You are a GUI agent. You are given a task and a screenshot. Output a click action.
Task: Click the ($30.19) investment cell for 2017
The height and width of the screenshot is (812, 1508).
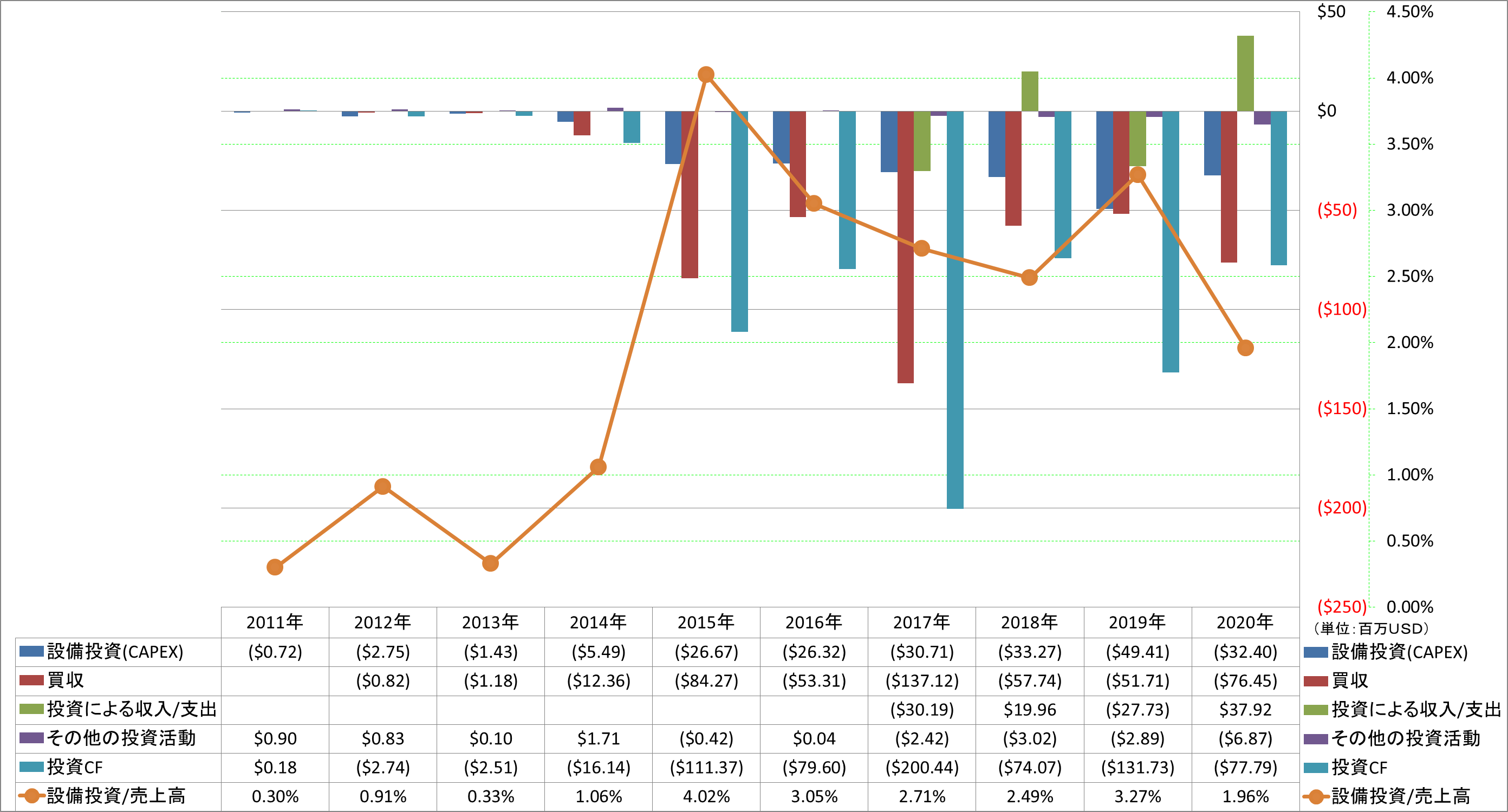pyautogui.click(x=922, y=710)
